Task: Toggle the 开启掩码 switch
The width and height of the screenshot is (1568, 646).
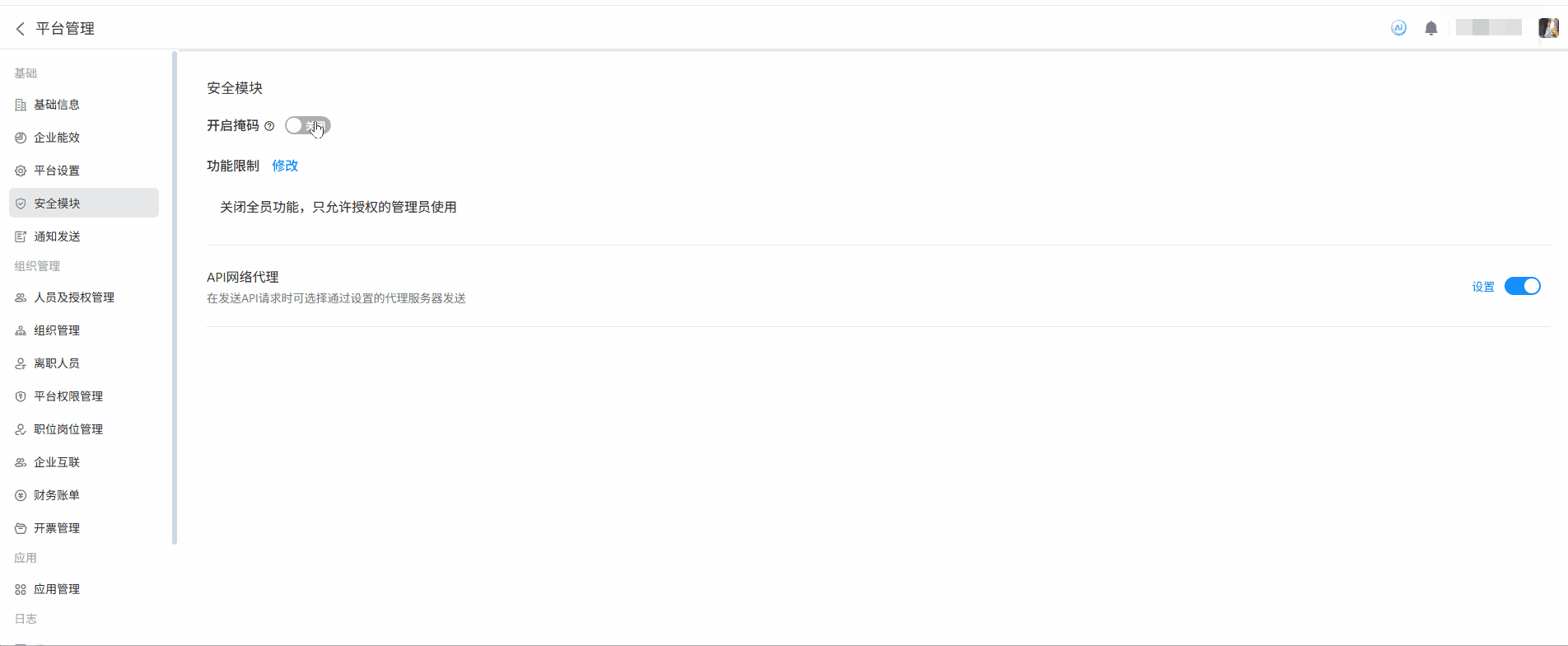Action: click(x=307, y=125)
